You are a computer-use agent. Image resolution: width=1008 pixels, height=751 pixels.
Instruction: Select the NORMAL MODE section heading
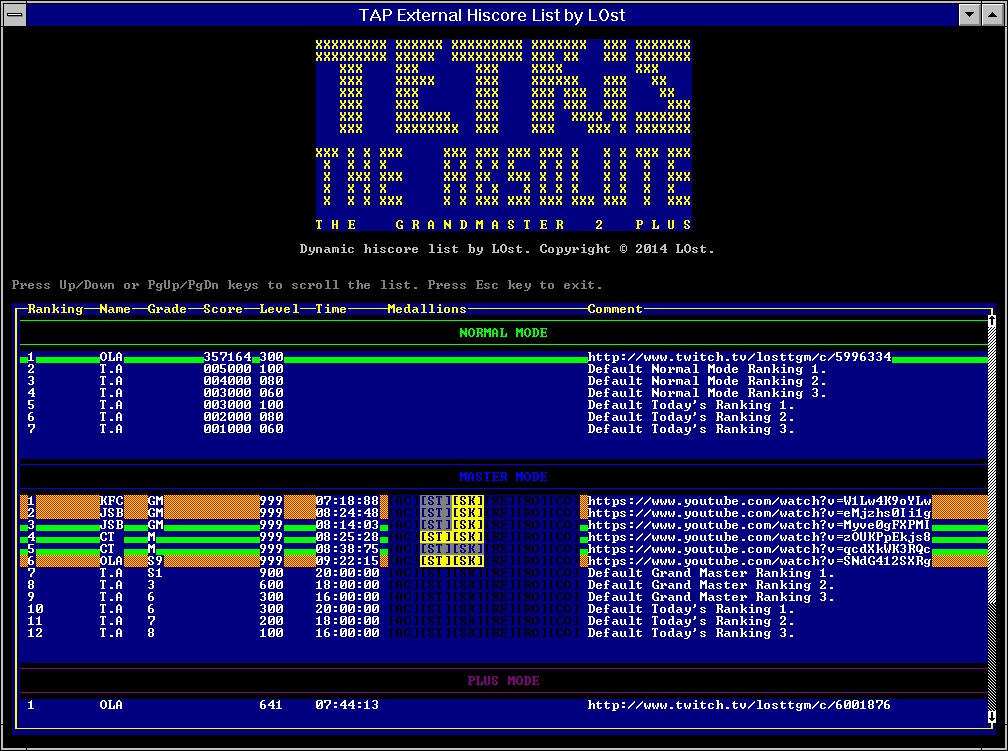pos(503,333)
